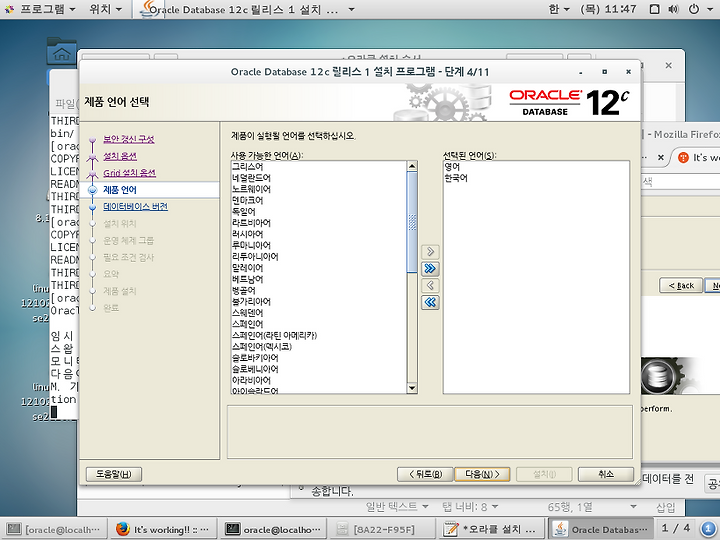Remove selected language with single left arrow
Screen dimensions: 720x540
click(x=430, y=286)
